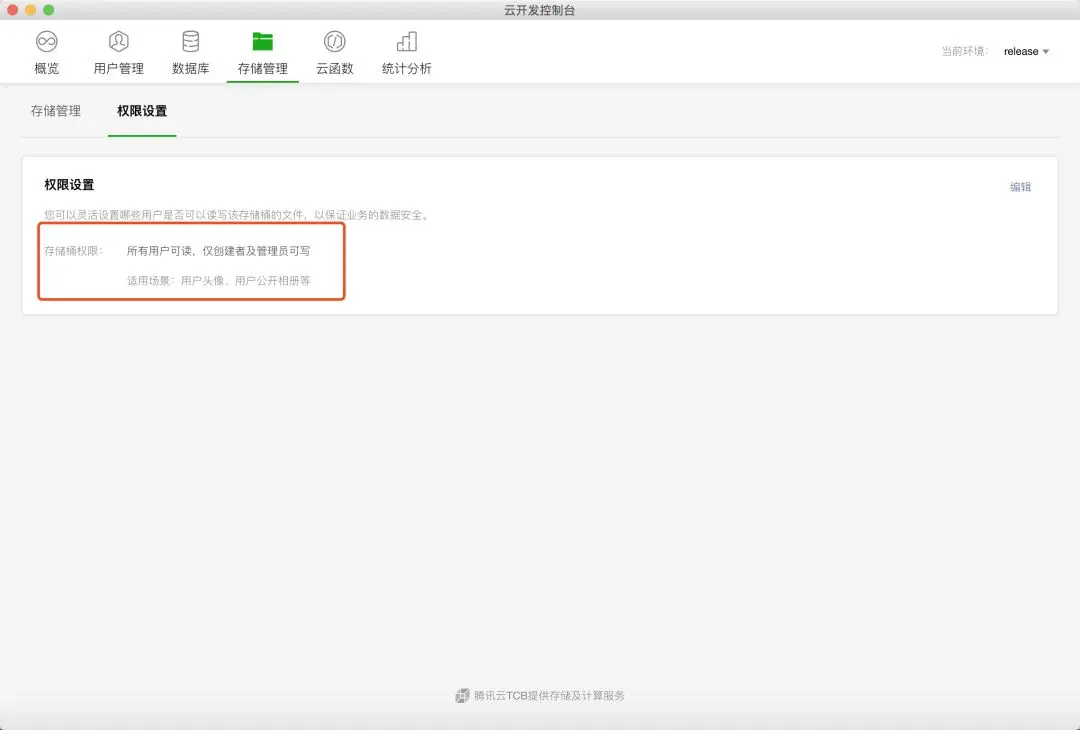Minimize the window with the yellow button
This screenshot has width=1080, height=730.
tap(30, 10)
